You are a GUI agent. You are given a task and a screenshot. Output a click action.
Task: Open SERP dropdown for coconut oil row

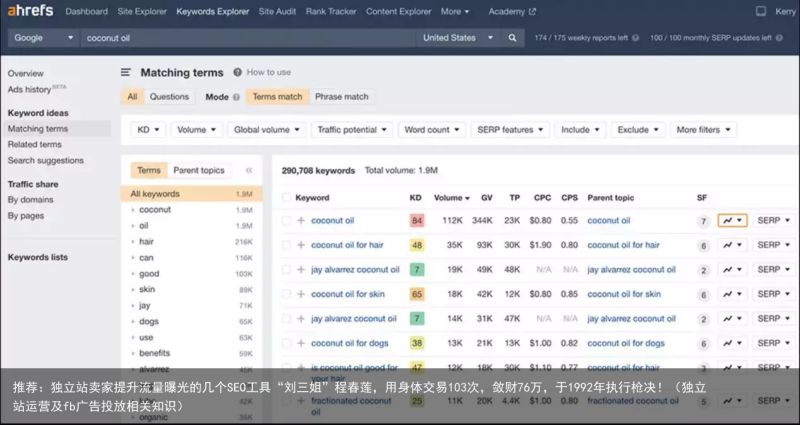pos(773,220)
